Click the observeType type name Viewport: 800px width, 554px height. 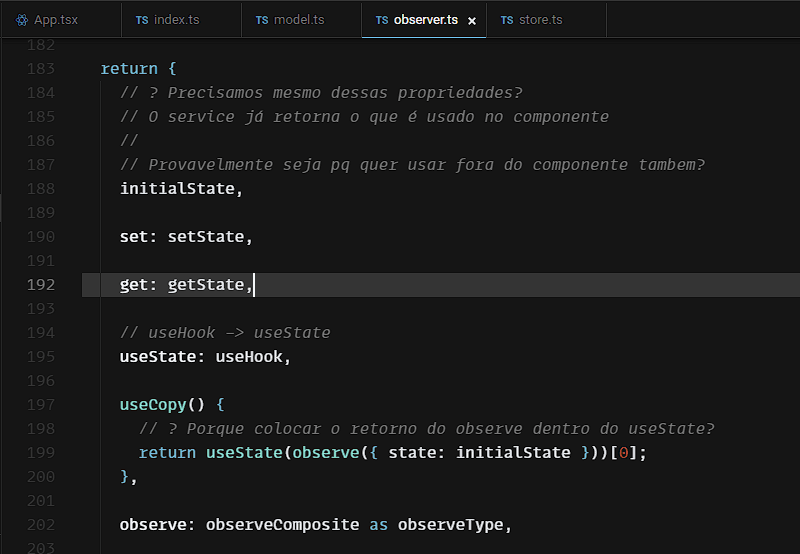click(x=450, y=525)
